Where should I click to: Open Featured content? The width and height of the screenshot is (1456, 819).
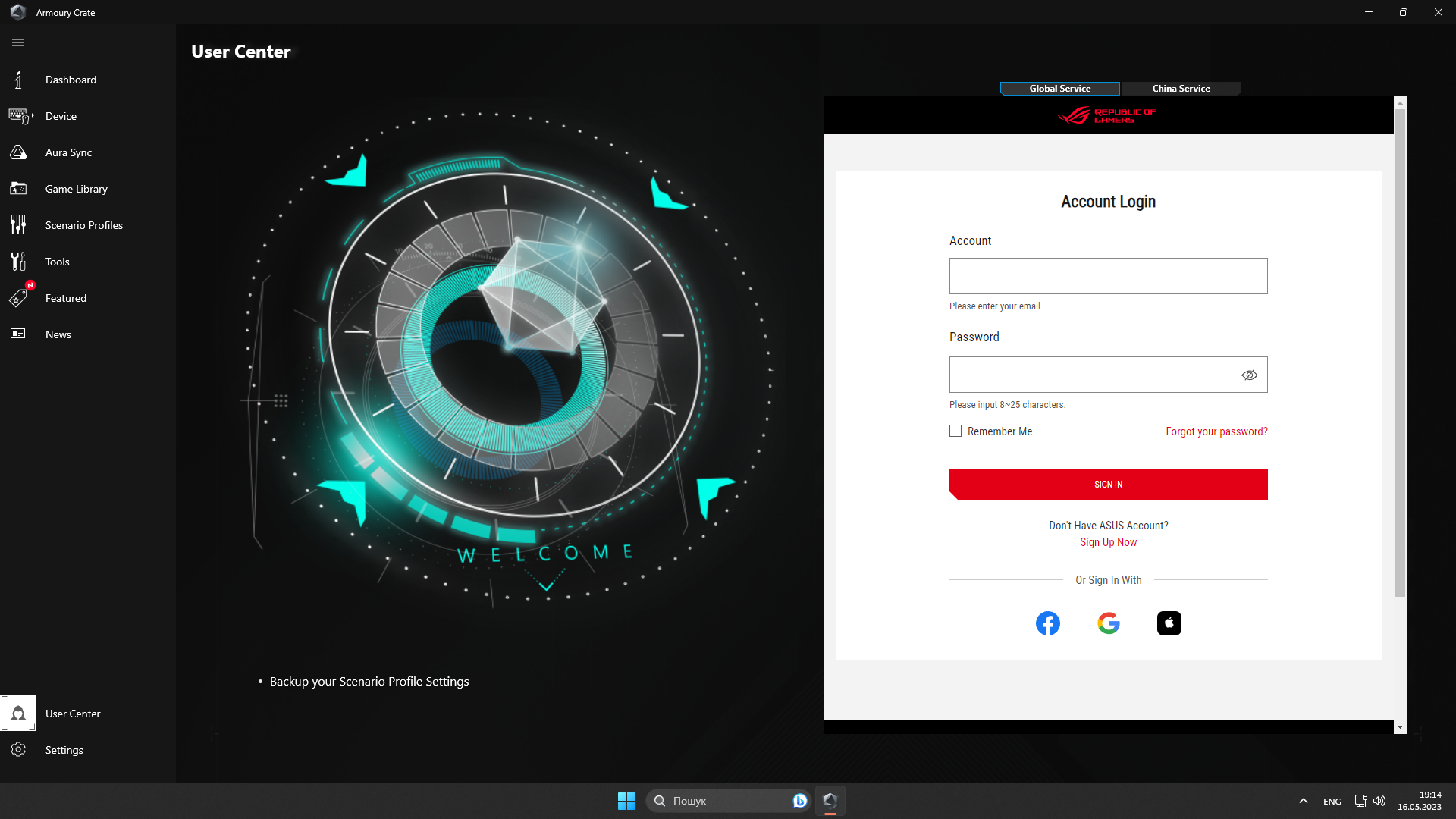point(66,297)
